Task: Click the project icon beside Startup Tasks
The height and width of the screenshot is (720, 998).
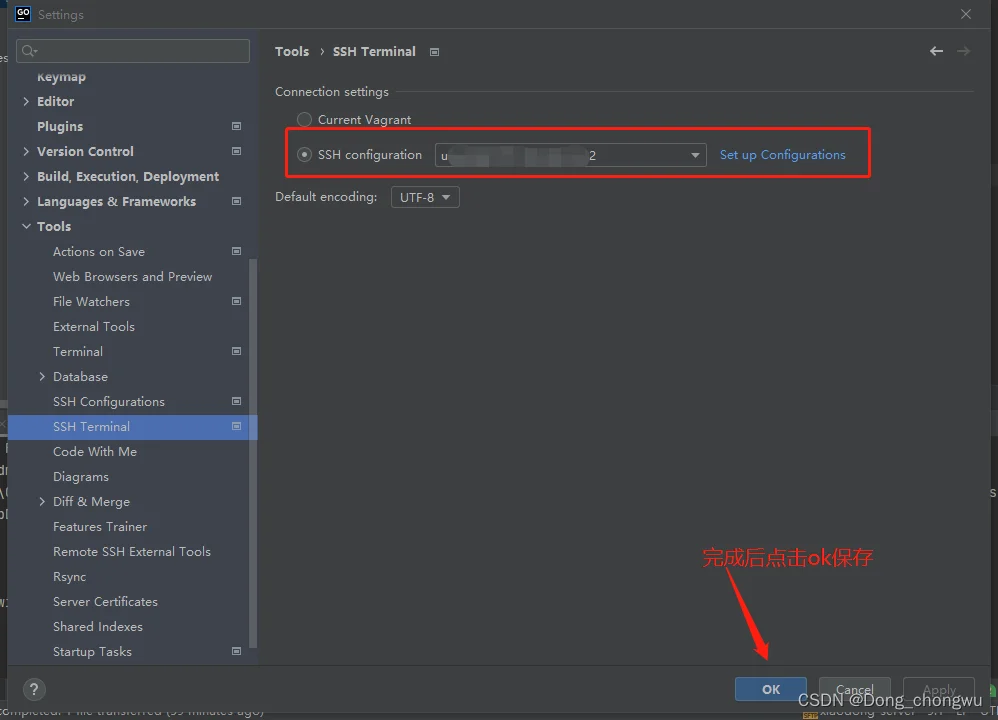Action: coord(236,651)
